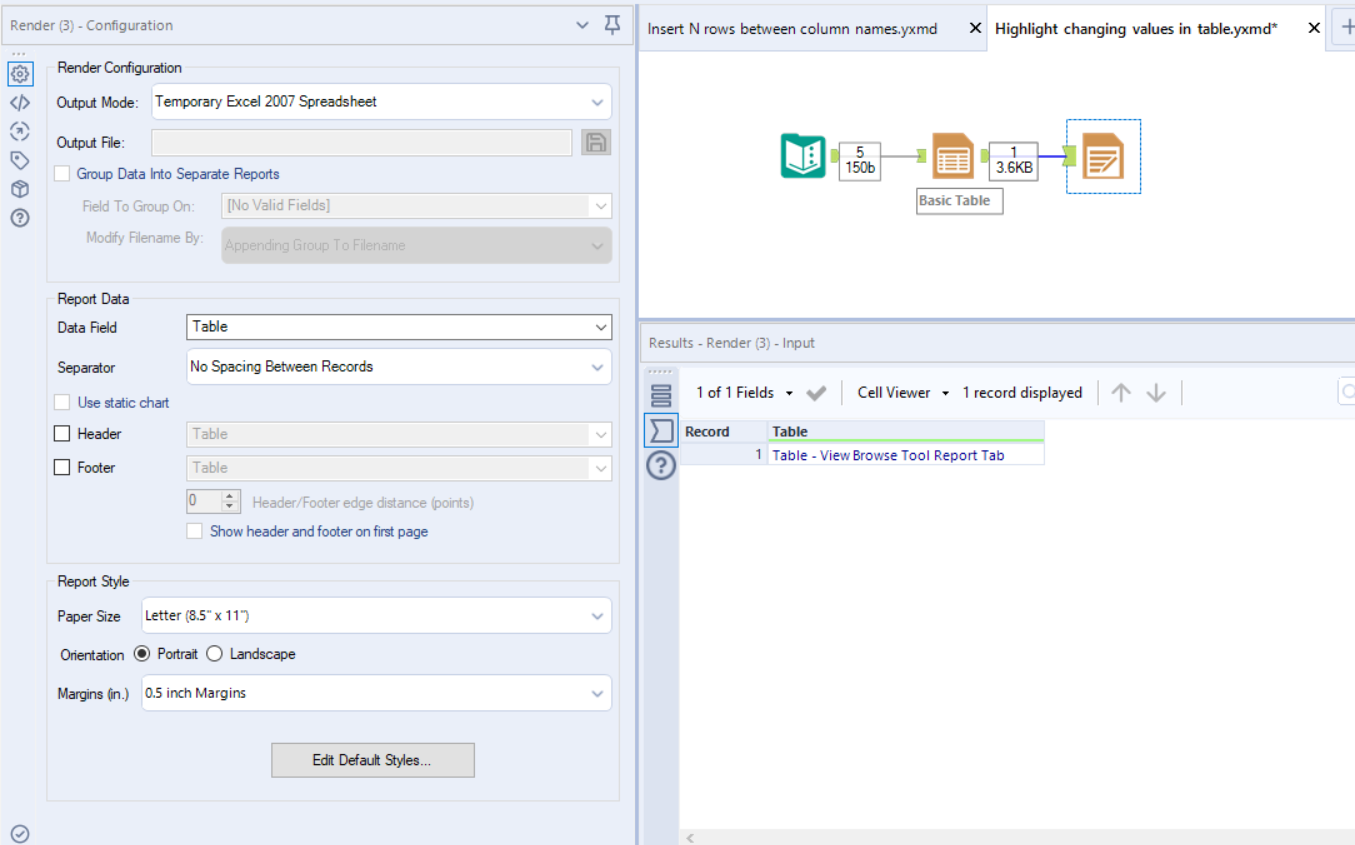The height and width of the screenshot is (845, 1355).
Task: Open the Output Mode dropdown
Action: point(600,101)
